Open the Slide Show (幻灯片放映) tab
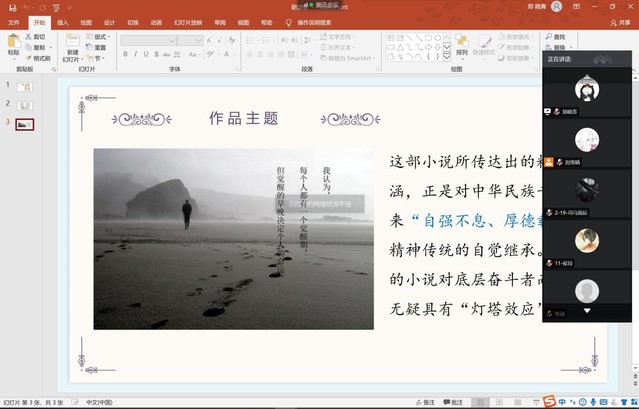This screenshot has height=409, width=639. click(x=185, y=21)
